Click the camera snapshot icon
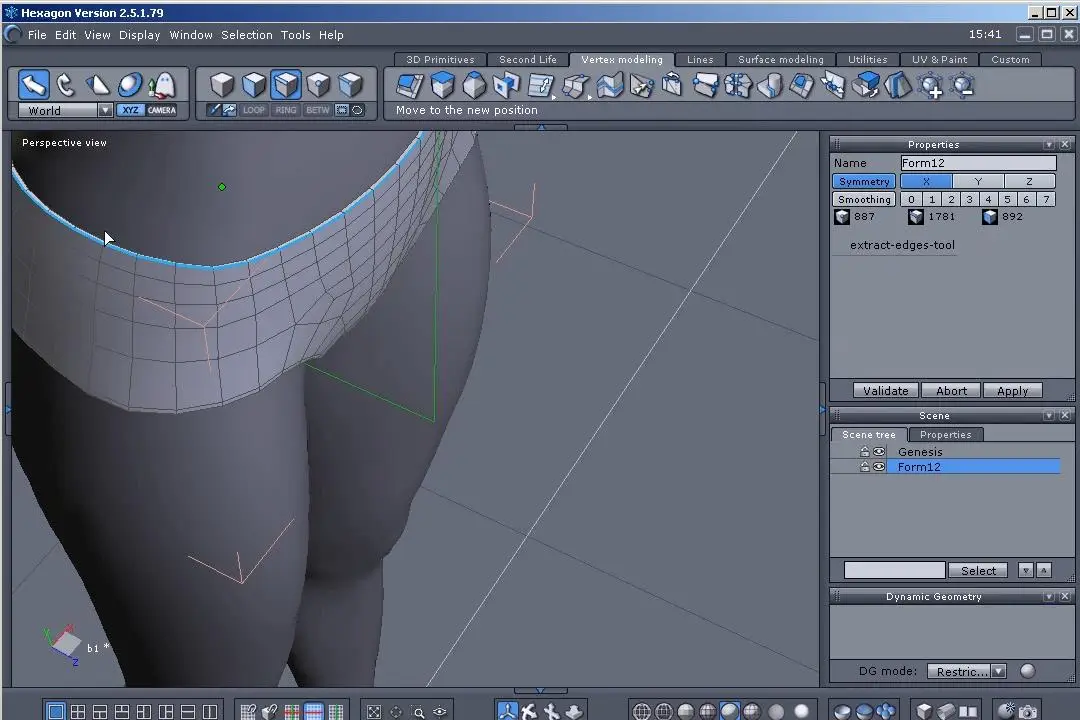Viewport: 1080px width, 720px height. 1028,711
